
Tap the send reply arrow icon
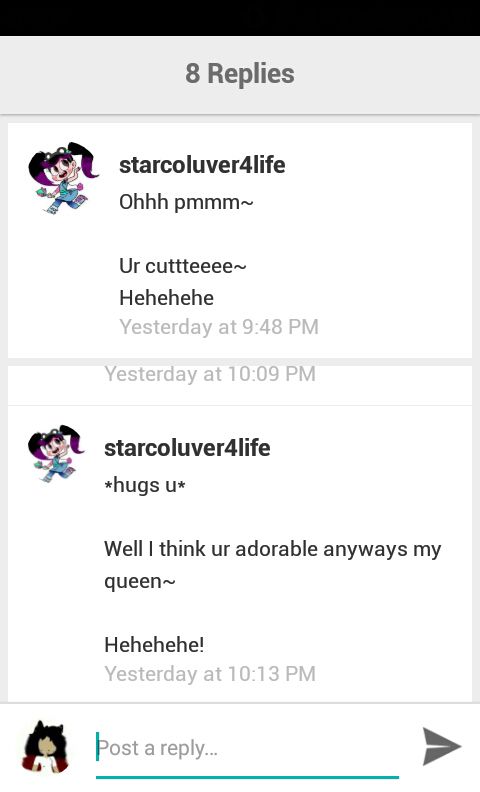[x=442, y=746]
